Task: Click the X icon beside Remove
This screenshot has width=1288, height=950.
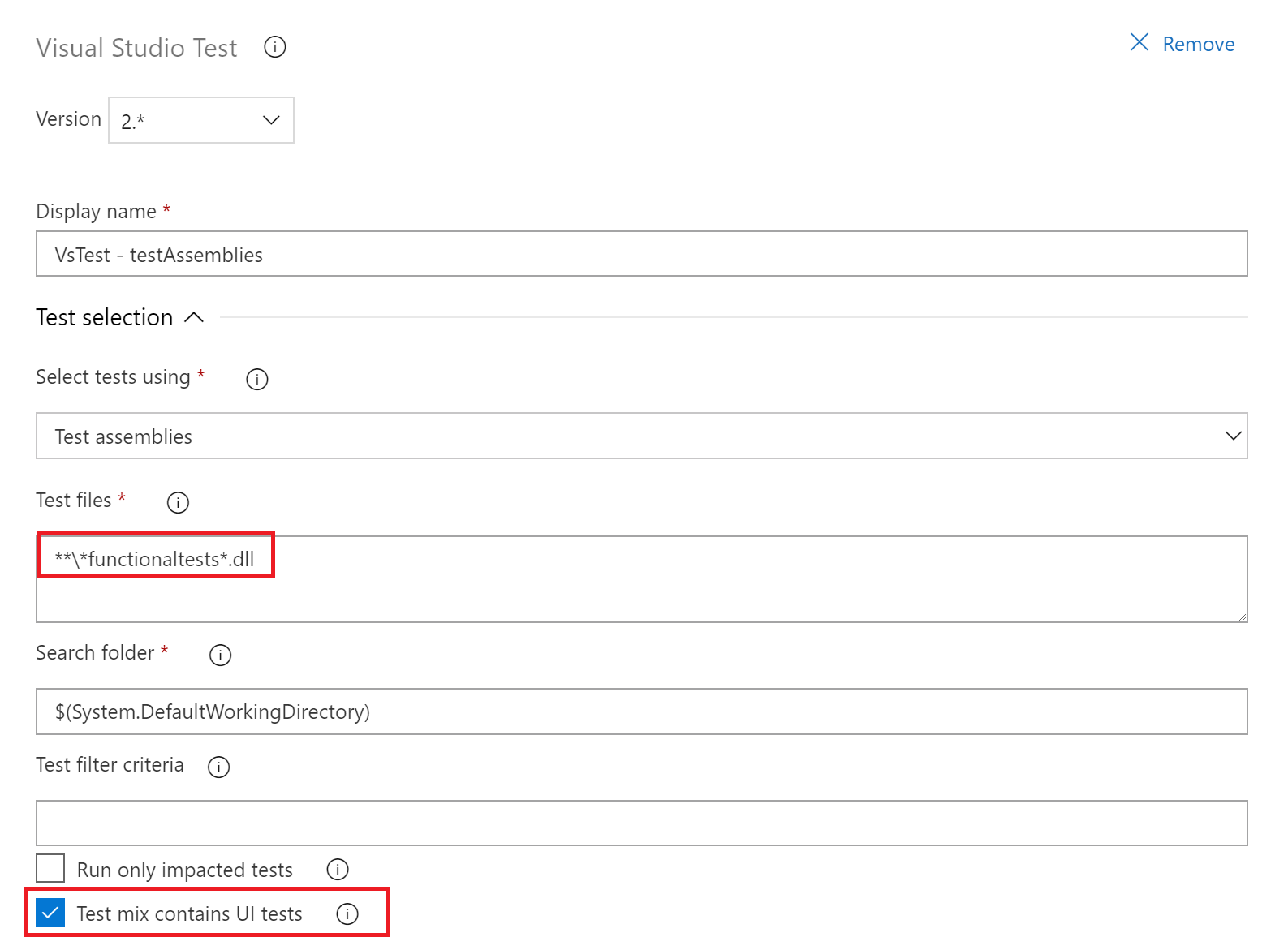Action: coord(1139,43)
